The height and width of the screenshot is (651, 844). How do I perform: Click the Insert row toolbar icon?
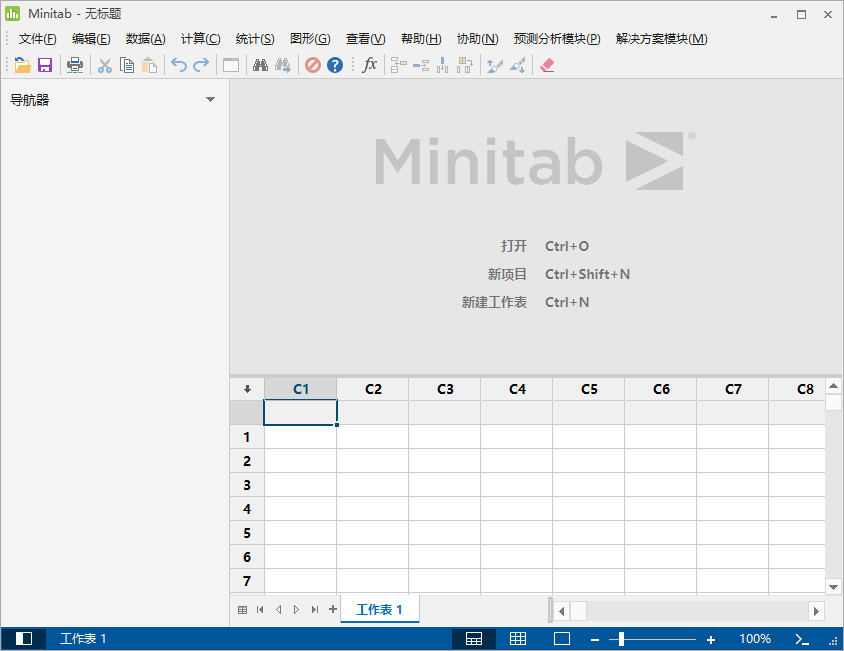421,65
